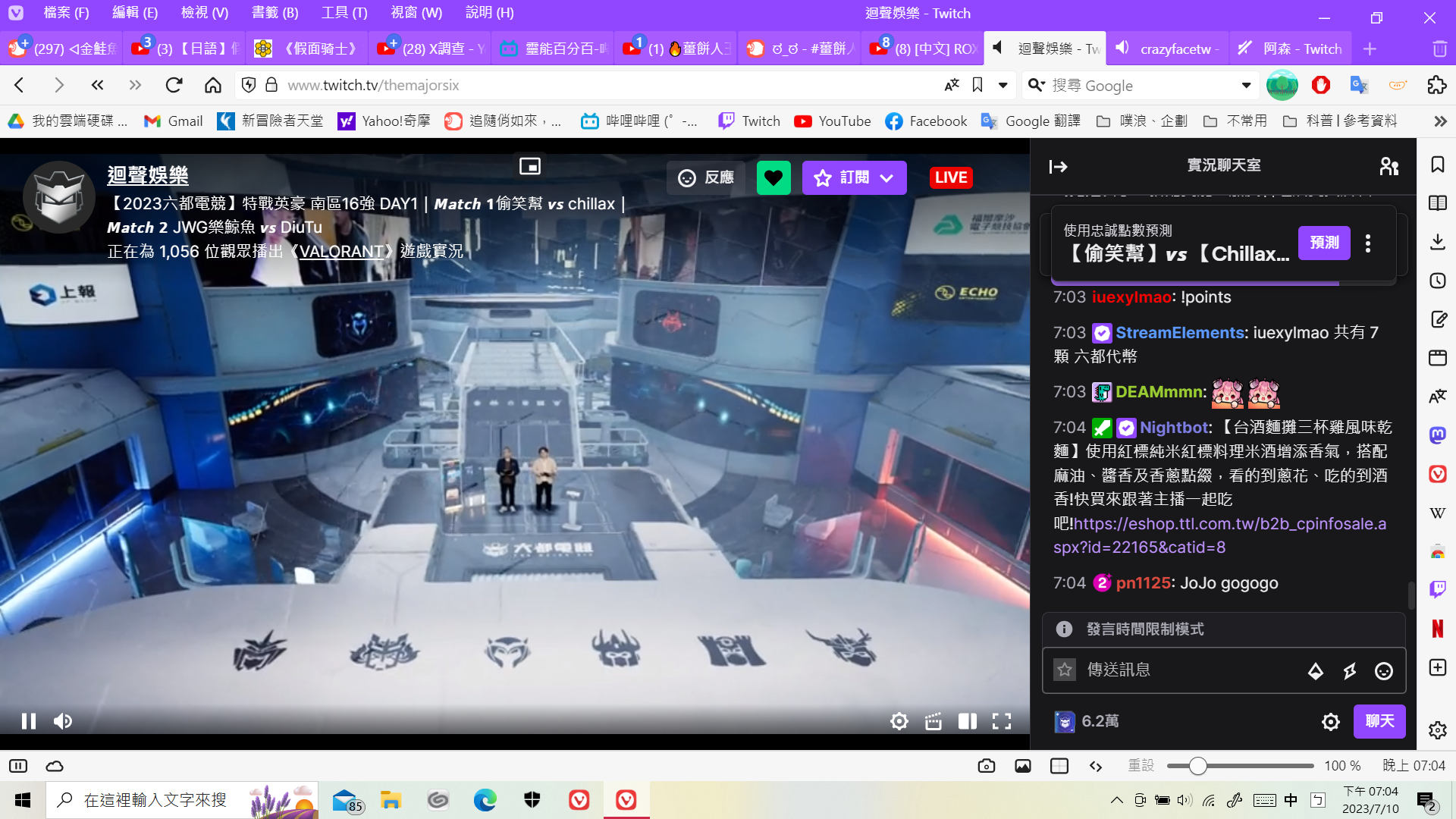Image resolution: width=1456 pixels, height=819 pixels.
Task: Adjust page zoom slider
Action: (x=1241, y=766)
